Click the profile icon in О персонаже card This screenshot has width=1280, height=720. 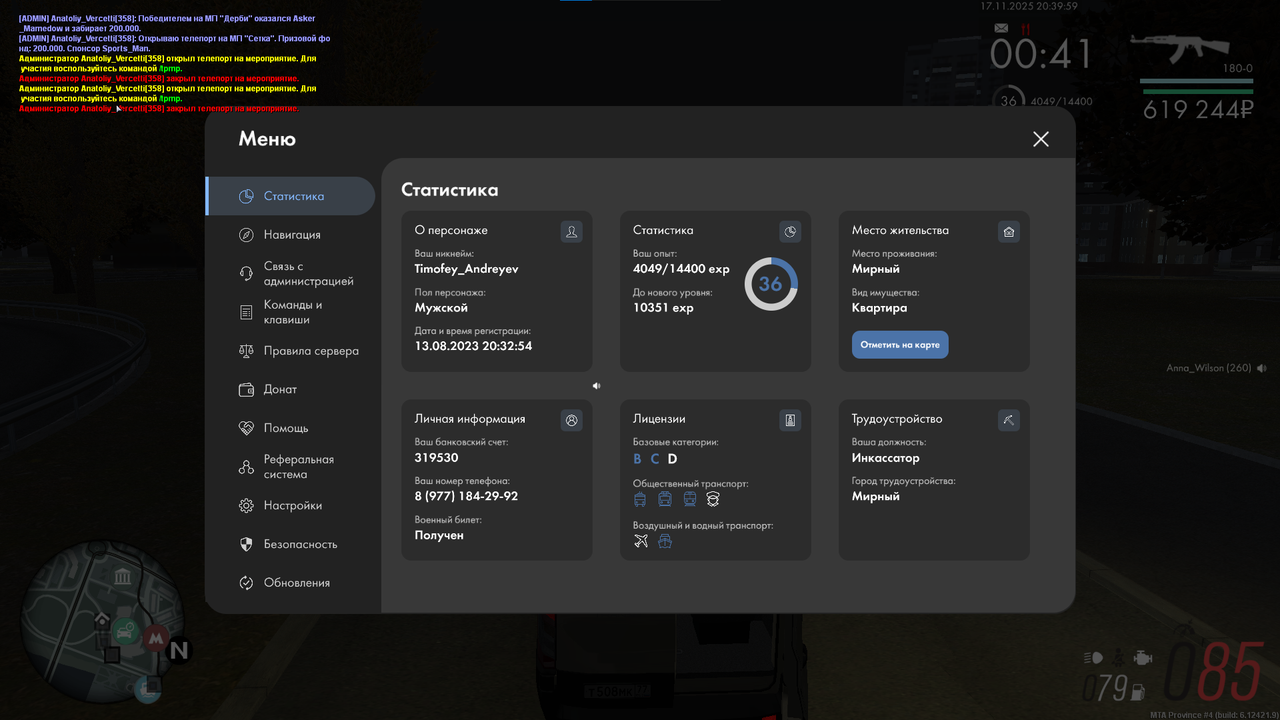pyautogui.click(x=571, y=231)
